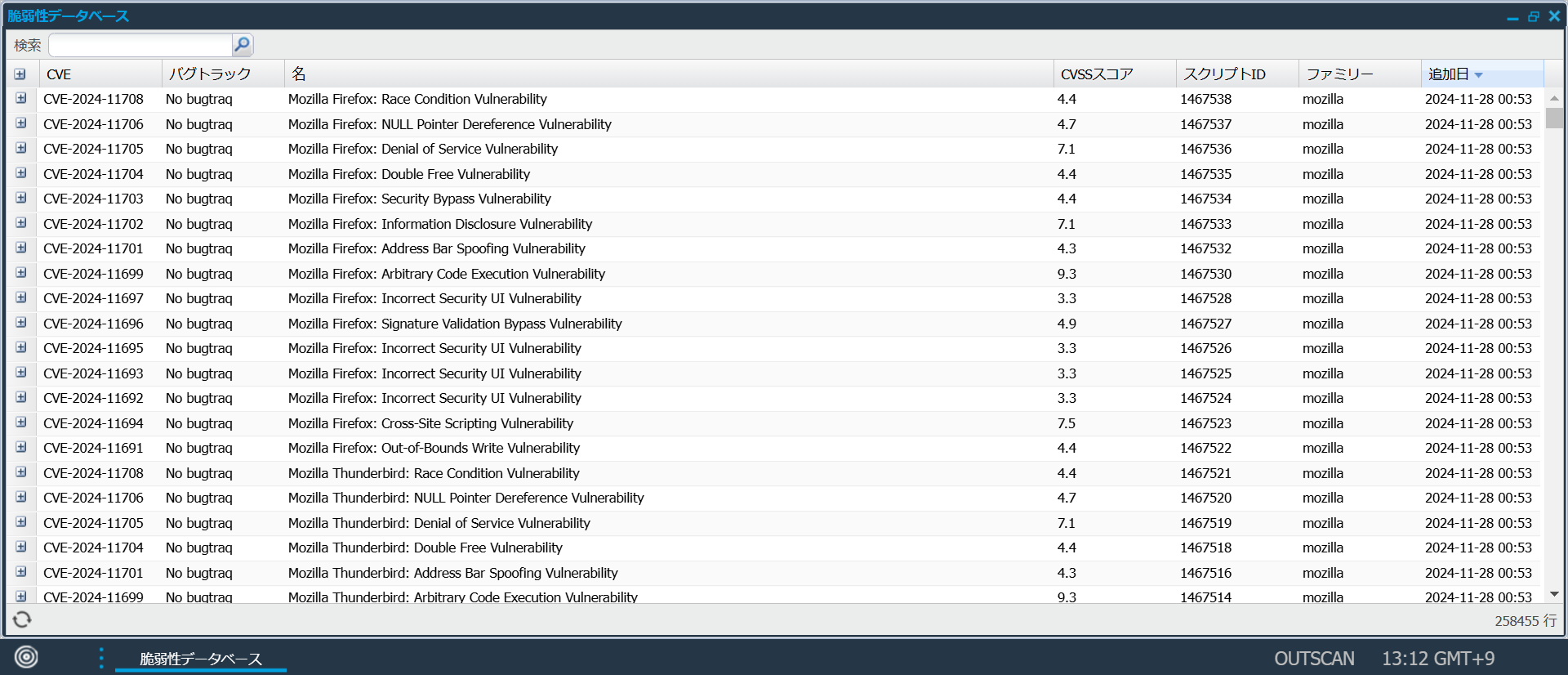Sort by the CVE column header
This screenshot has width=1568, height=675.
pos(100,74)
